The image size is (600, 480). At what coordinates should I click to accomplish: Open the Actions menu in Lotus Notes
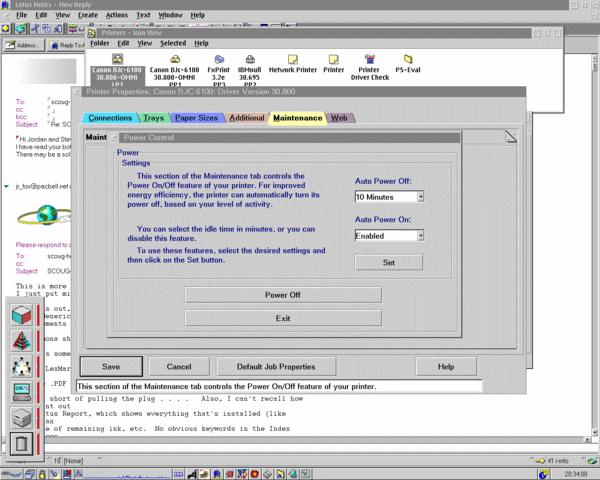tap(117, 15)
